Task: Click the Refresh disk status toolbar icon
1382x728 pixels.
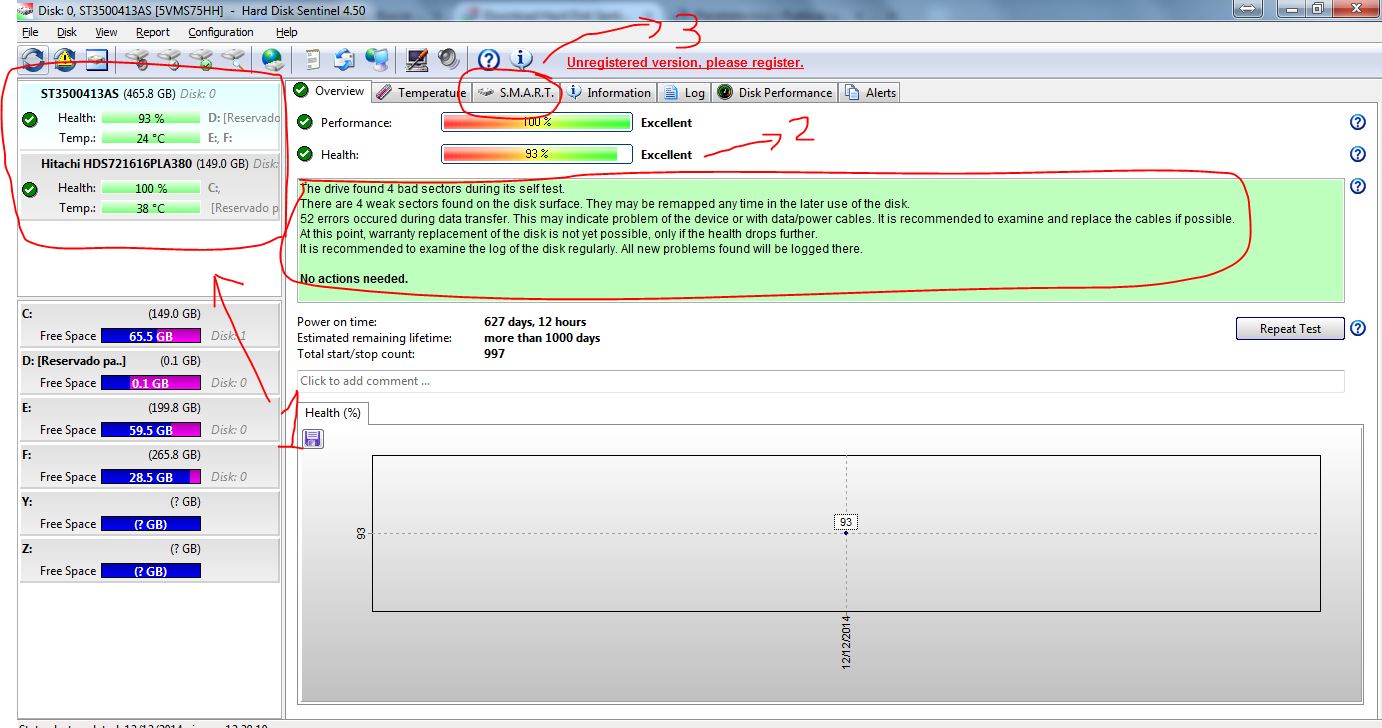Action: (x=33, y=60)
